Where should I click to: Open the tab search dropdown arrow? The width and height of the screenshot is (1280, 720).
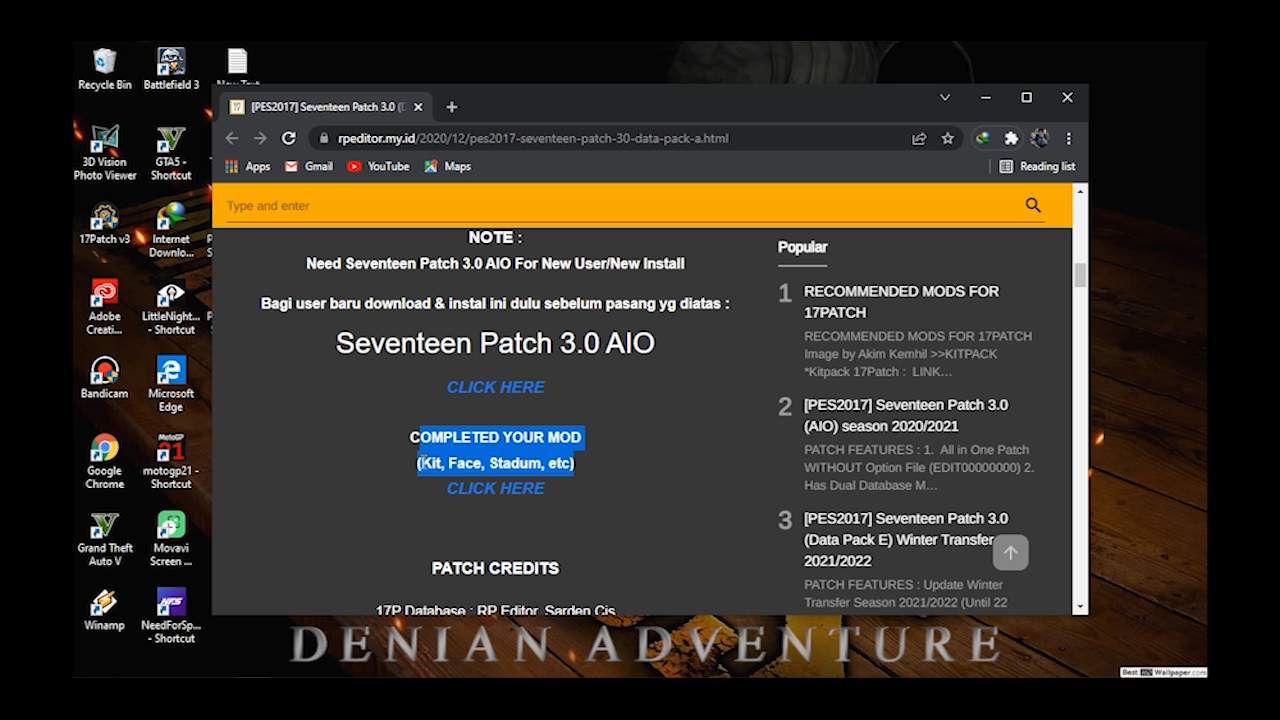pos(945,97)
